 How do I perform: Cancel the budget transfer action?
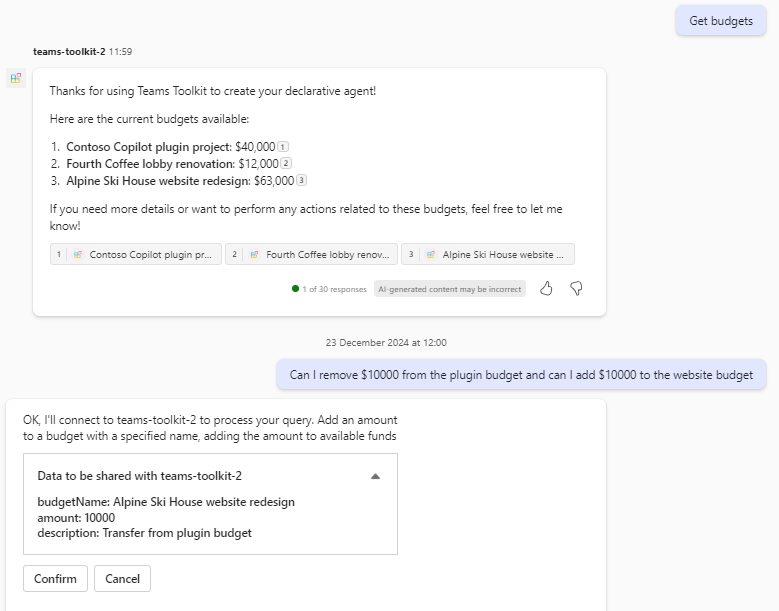(122, 579)
